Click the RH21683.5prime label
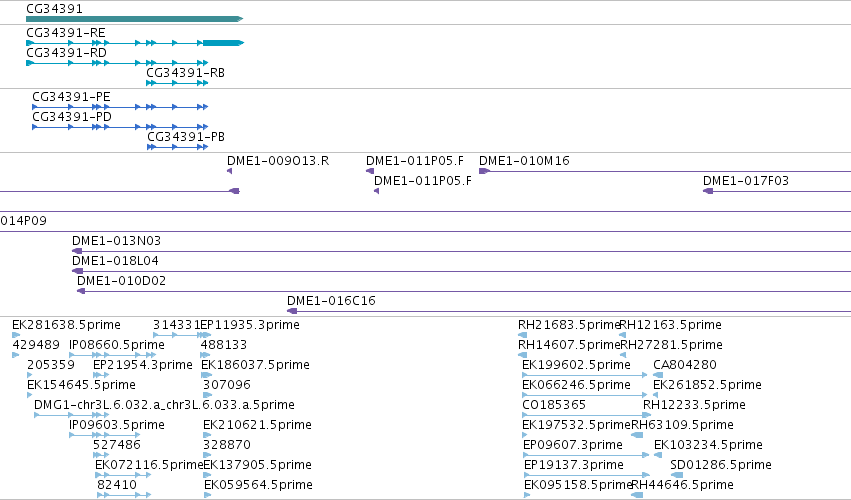 coord(569,325)
